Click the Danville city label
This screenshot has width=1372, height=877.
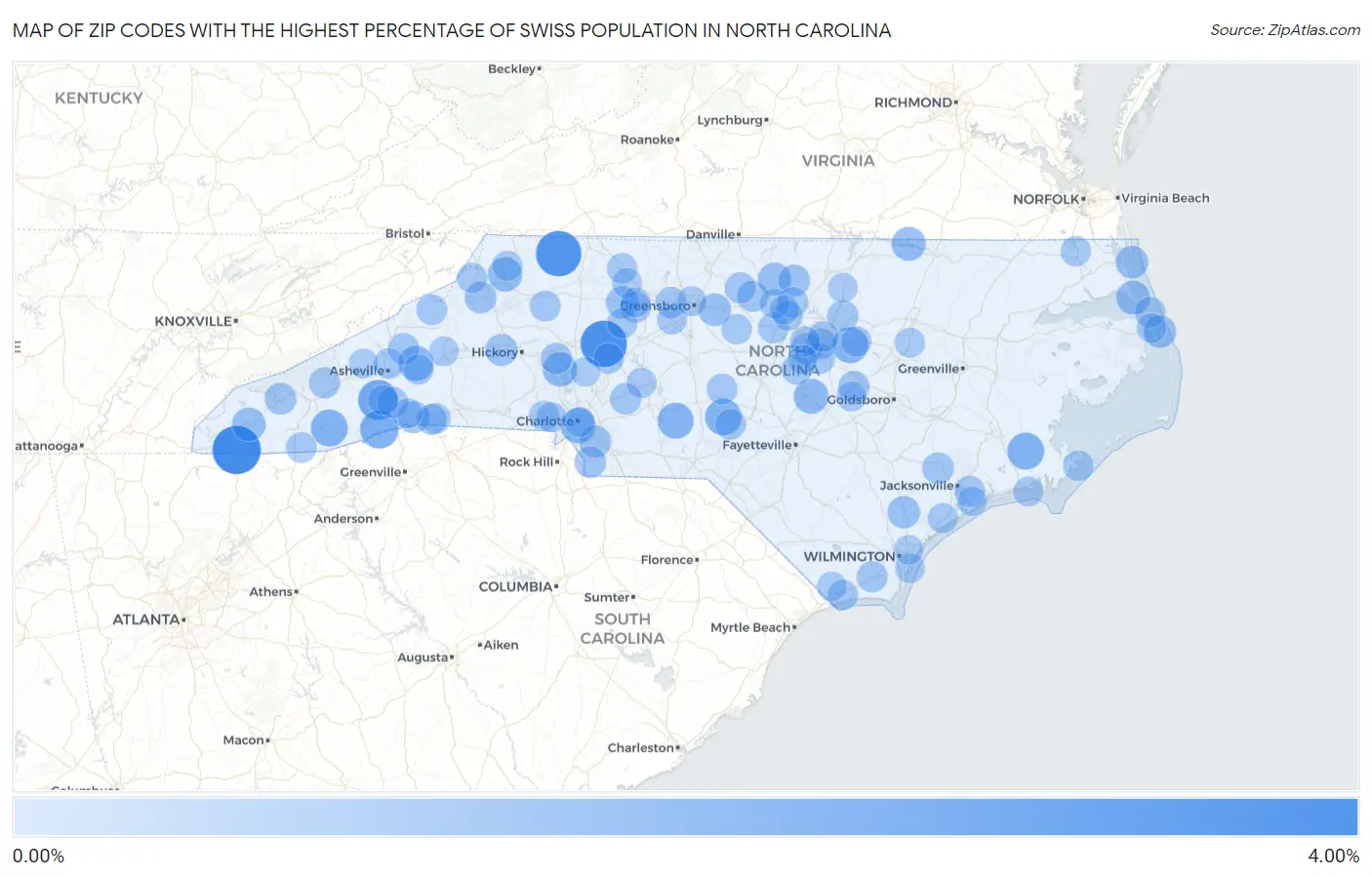tap(710, 234)
